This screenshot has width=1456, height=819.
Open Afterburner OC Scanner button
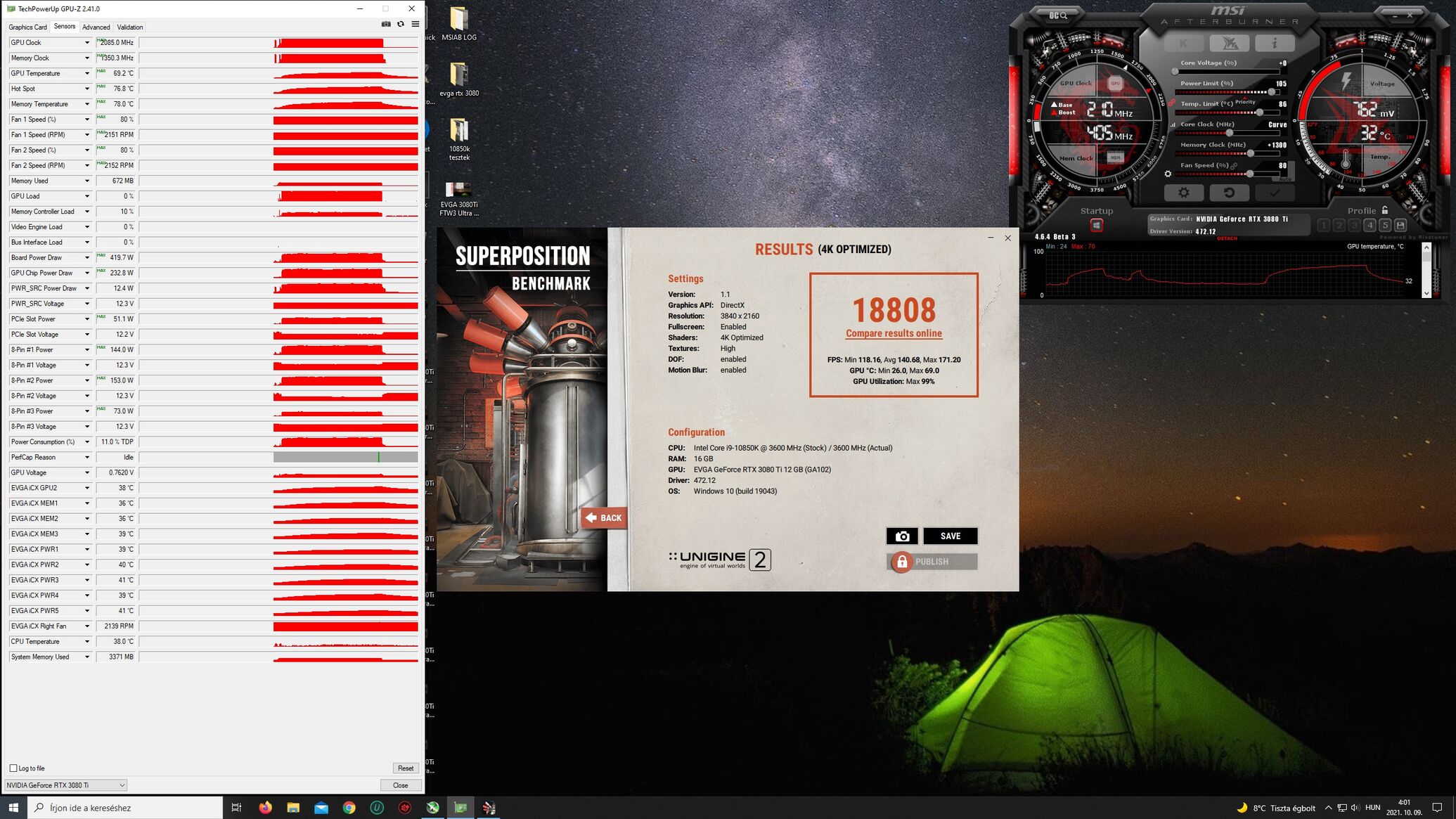tap(1058, 15)
